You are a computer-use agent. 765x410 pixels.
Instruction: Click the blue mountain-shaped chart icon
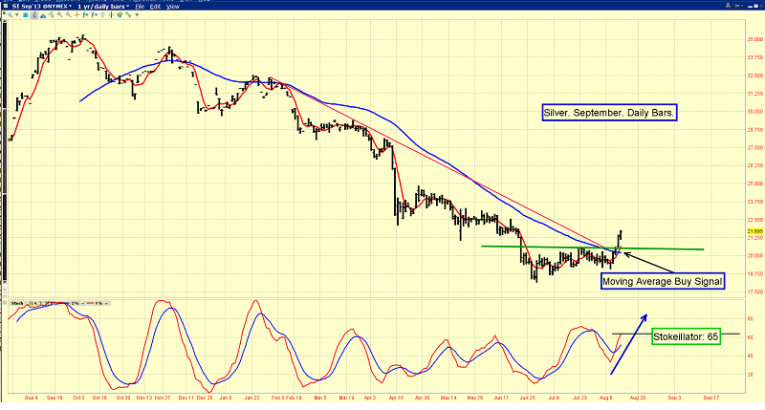pyautogui.click(x=43, y=16)
